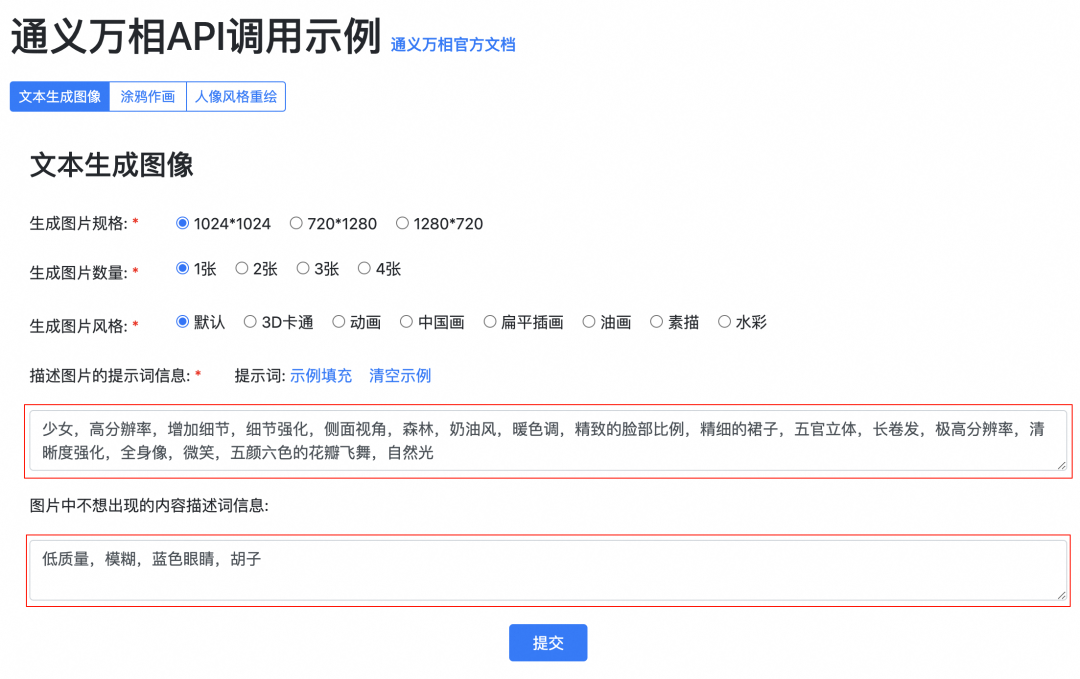
Task: Click the 生成图片数量 label
Action: tap(79, 273)
